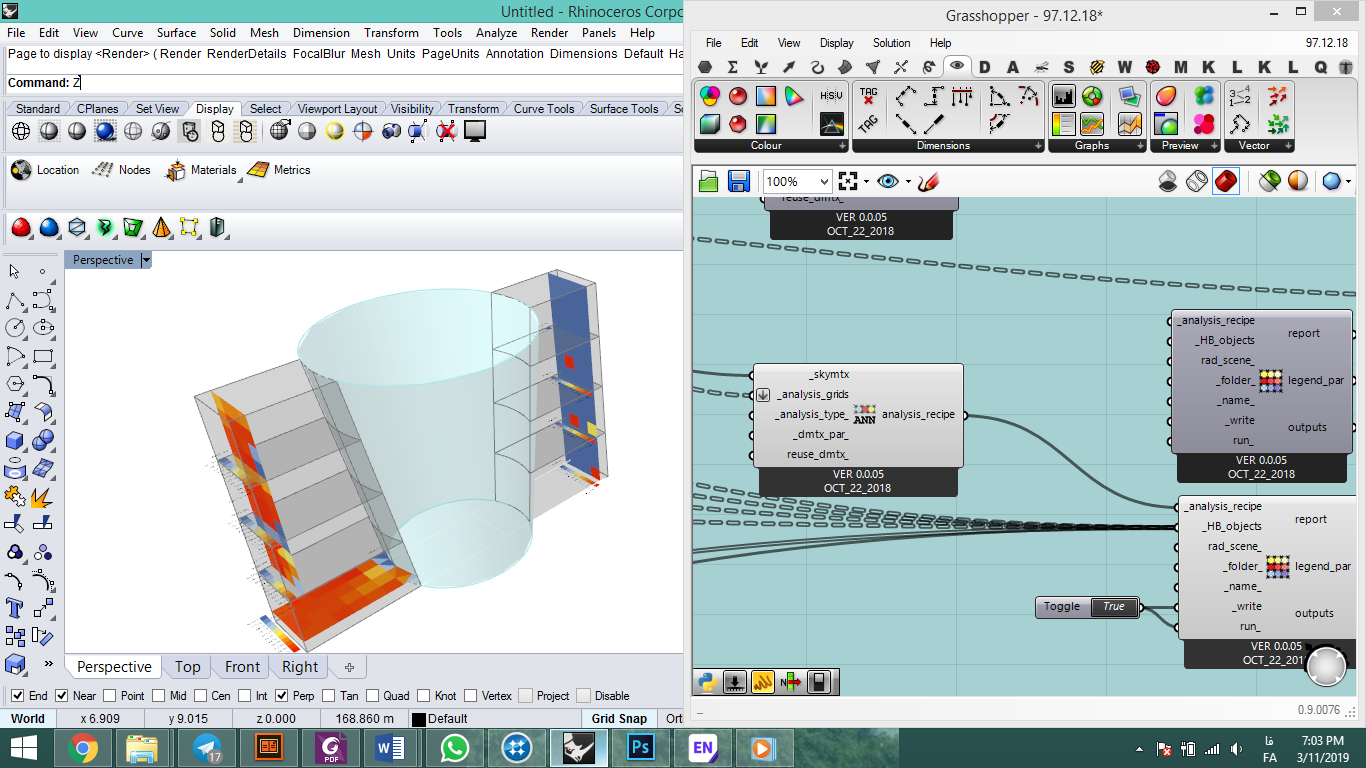Select the Text tool in Rhino sidebar
1366x768 pixels.
tap(15, 607)
